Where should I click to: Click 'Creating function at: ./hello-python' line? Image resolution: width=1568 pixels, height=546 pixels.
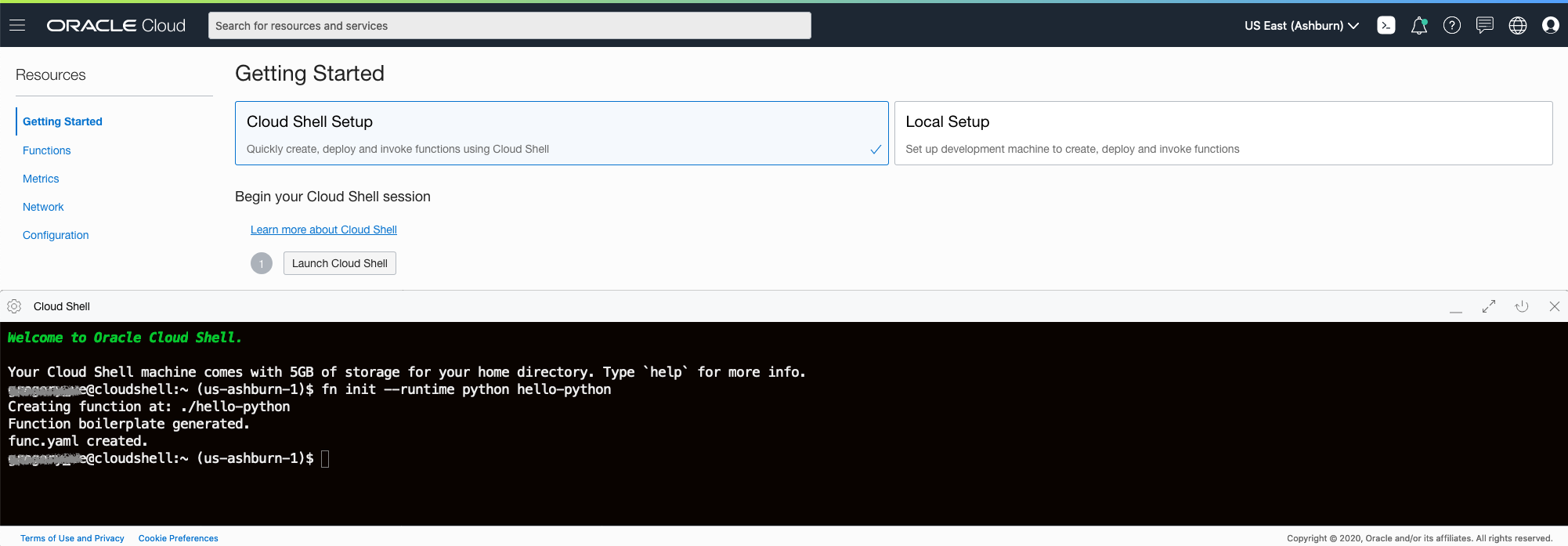(149, 407)
